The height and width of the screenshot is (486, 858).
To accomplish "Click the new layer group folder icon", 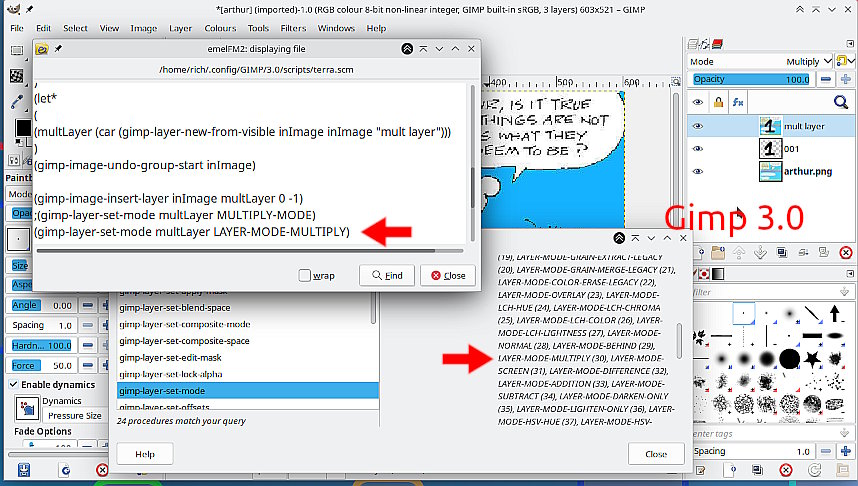I will click(x=718, y=252).
